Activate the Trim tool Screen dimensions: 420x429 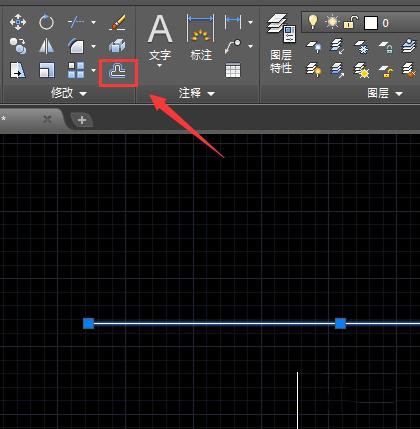coord(76,22)
